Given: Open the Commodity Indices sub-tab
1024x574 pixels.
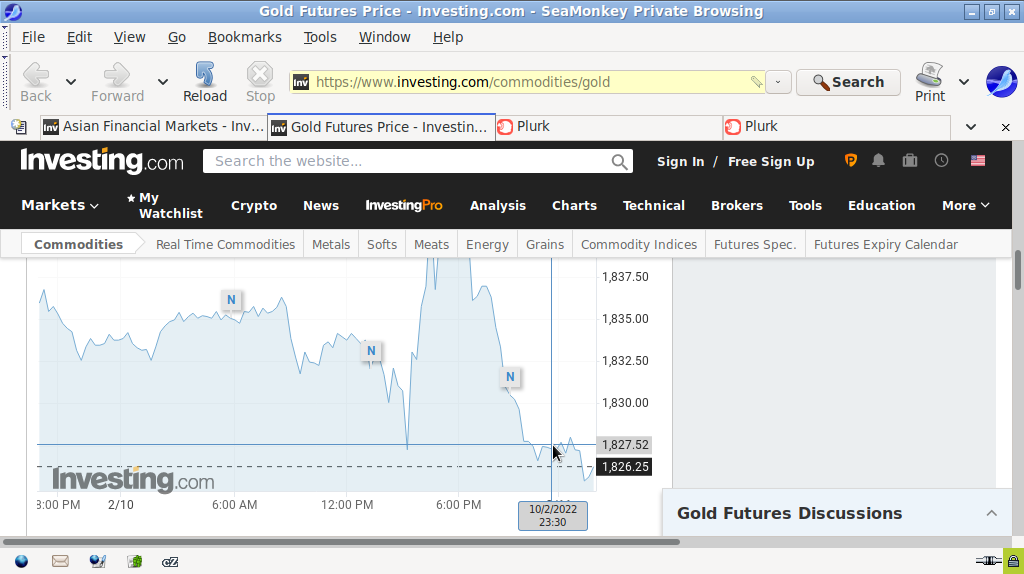Looking at the screenshot, I should coord(639,244).
